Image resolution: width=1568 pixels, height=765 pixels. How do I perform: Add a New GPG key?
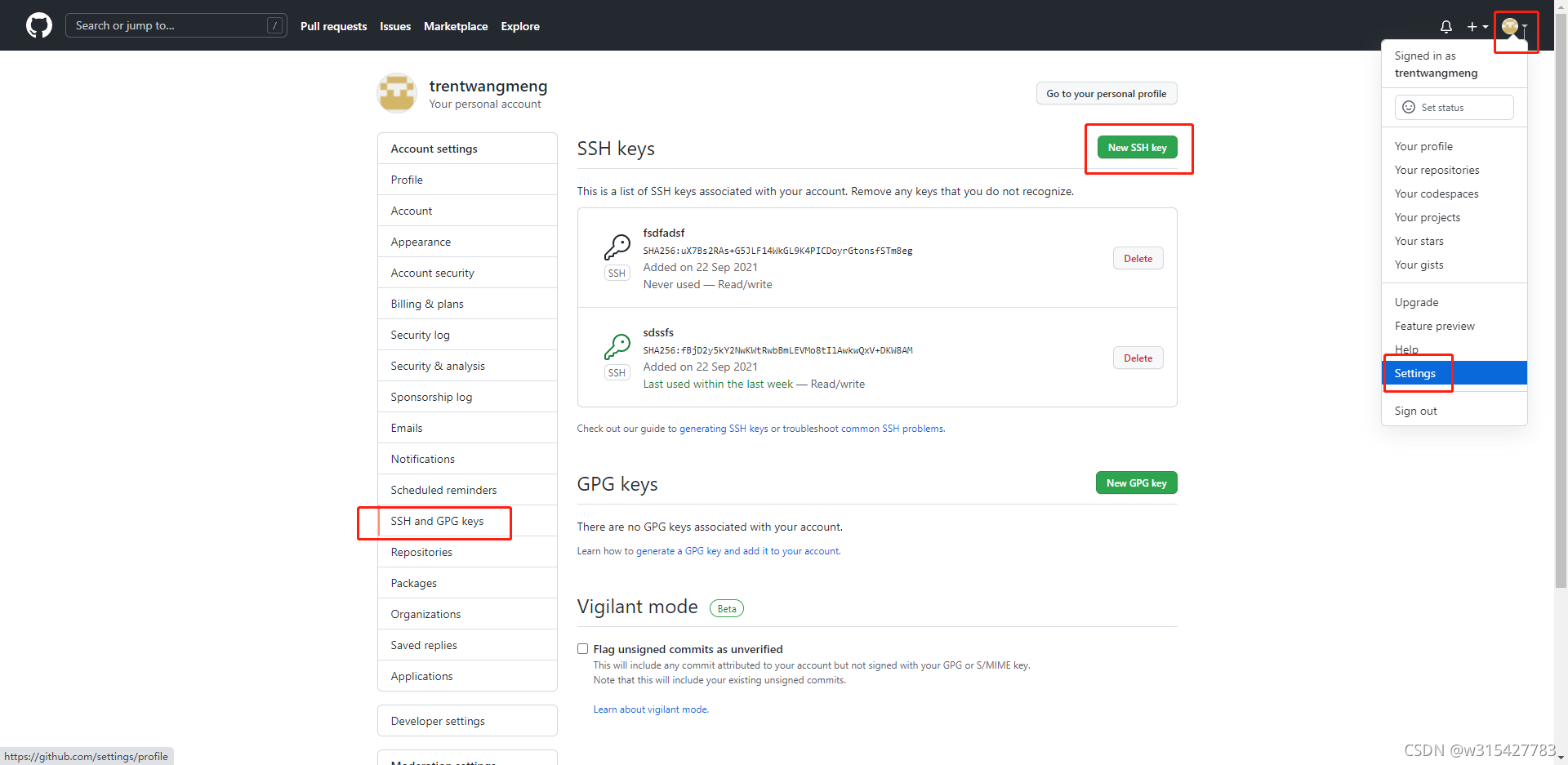point(1136,483)
